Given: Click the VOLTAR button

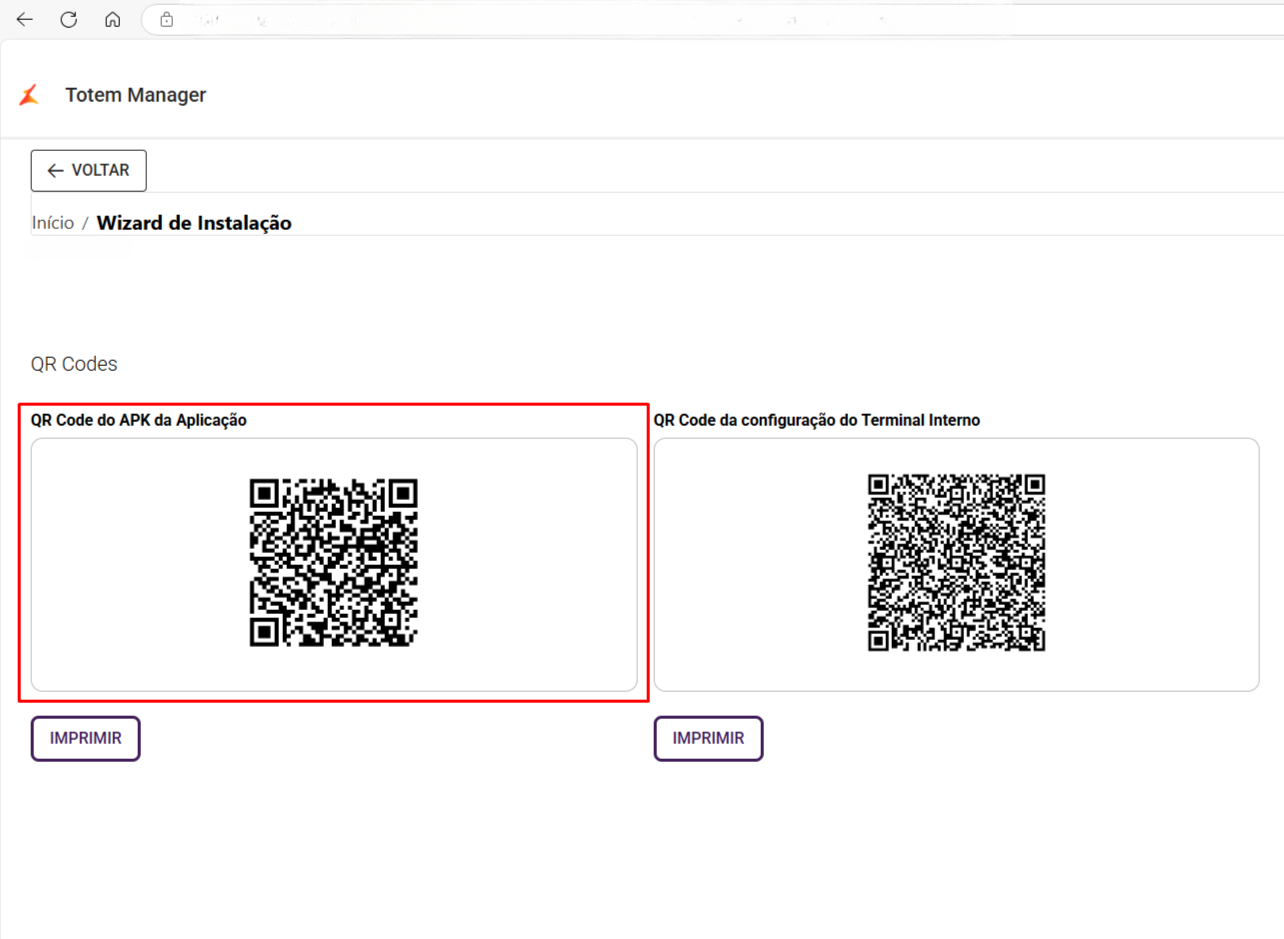Looking at the screenshot, I should tap(89, 171).
